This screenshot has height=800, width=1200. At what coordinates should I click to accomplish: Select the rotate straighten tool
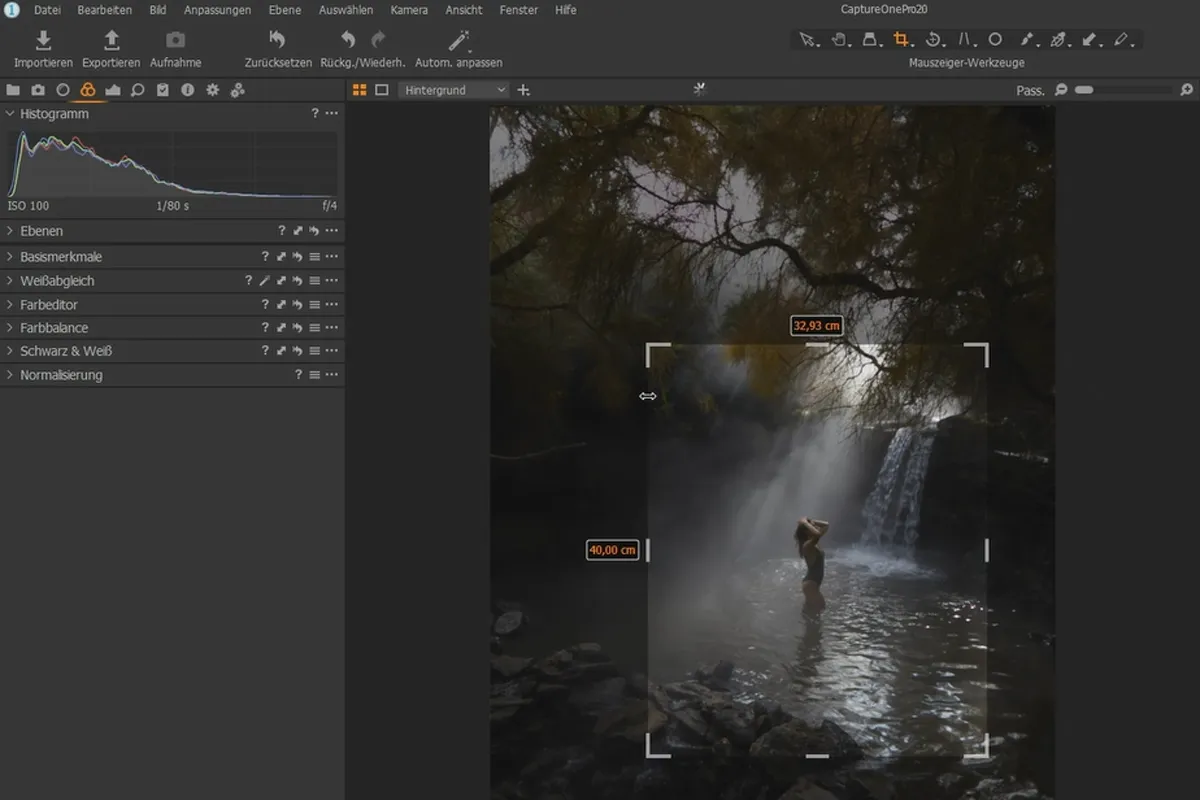(x=933, y=40)
